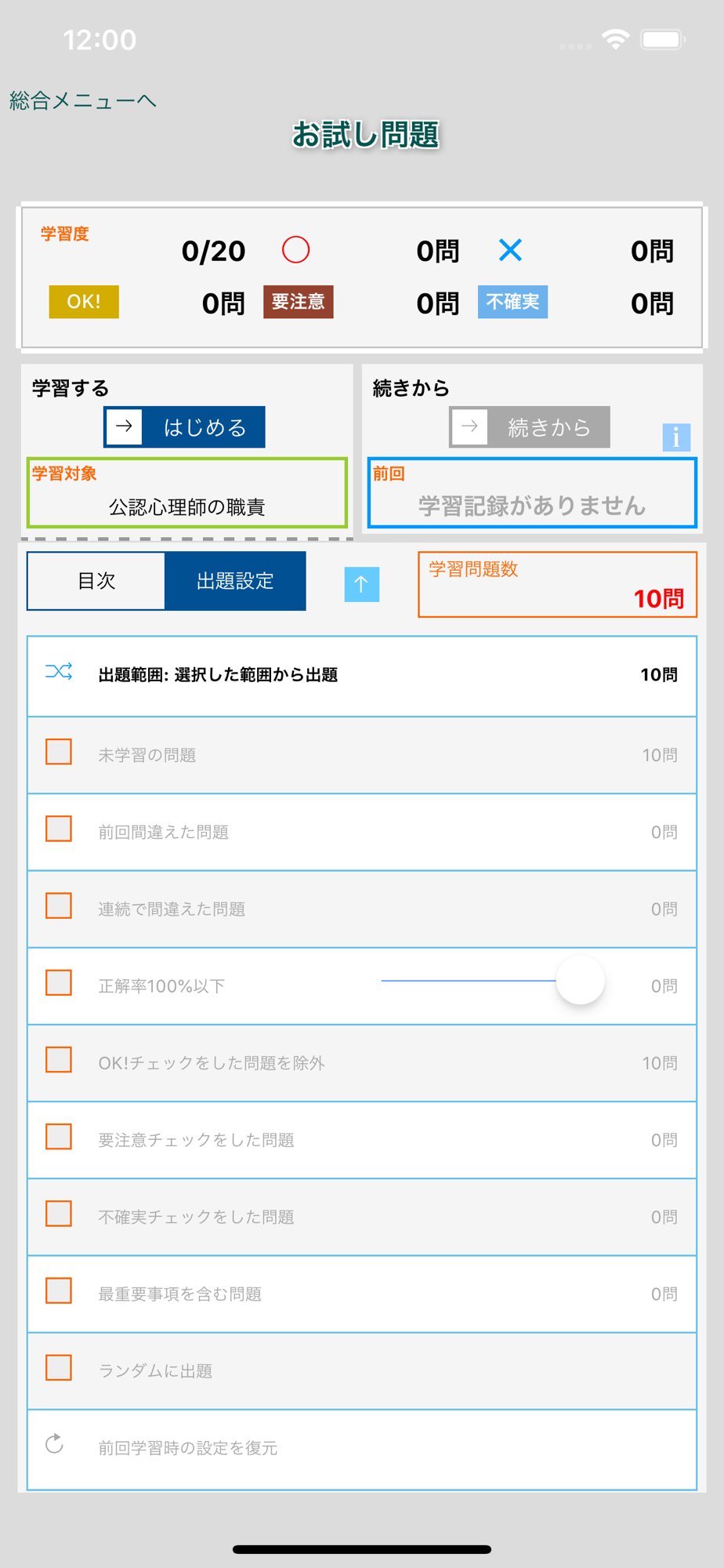Tap the blue X incorrect-answers icon
Viewport: 724px width, 1568px height.
(x=510, y=250)
